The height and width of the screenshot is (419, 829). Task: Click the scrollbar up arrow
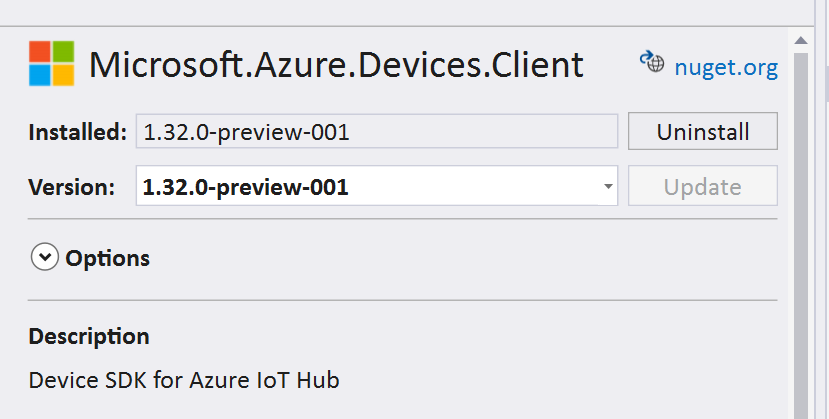(x=800, y=40)
